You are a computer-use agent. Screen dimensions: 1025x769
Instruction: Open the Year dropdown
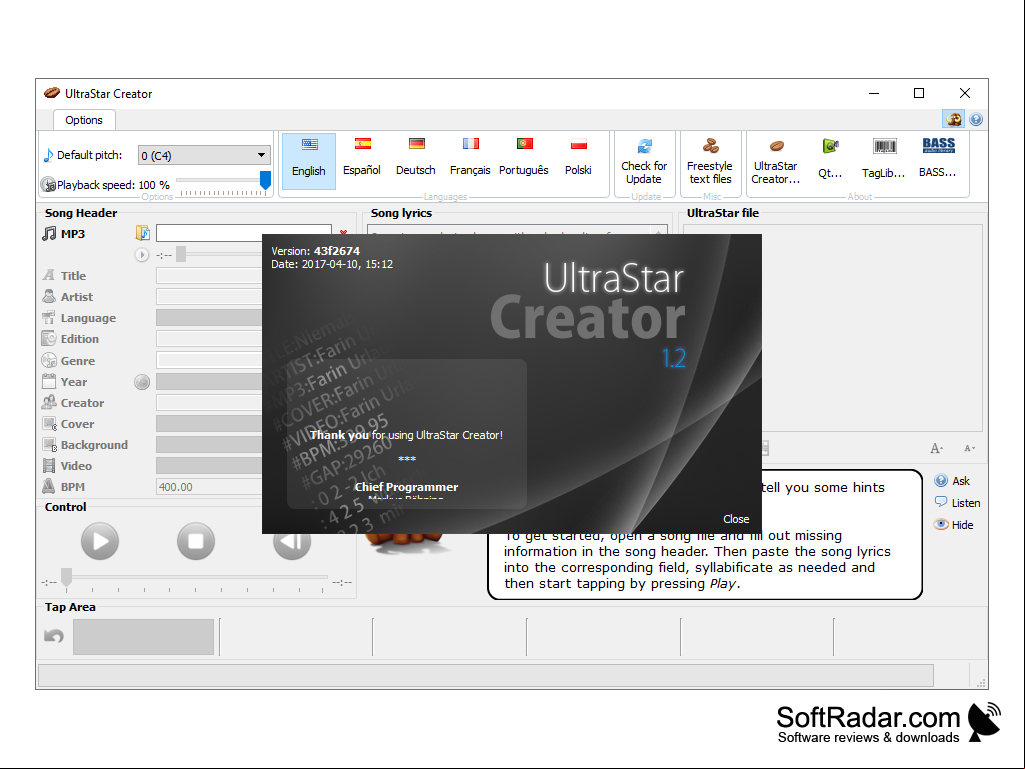coord(209,382)
